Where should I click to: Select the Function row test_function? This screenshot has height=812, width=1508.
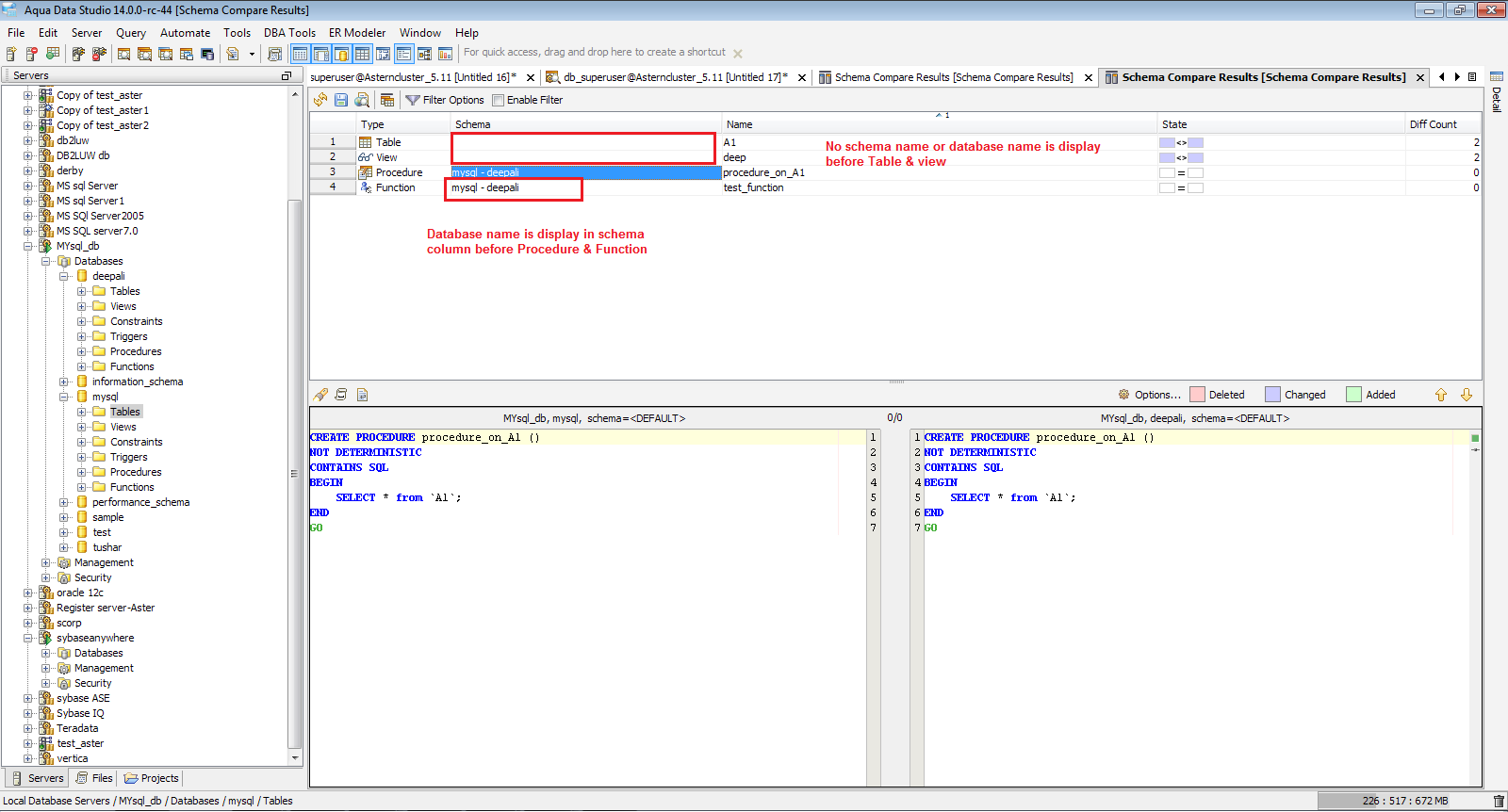[752, 187]
